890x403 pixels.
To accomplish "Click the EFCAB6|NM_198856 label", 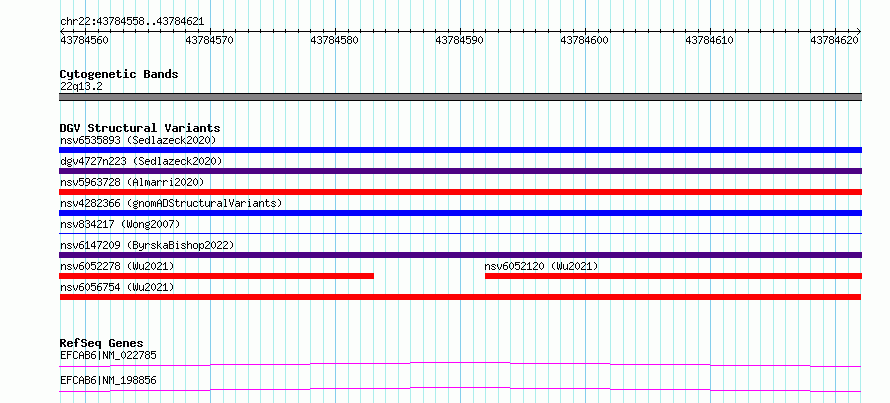I will coord(108,380).
